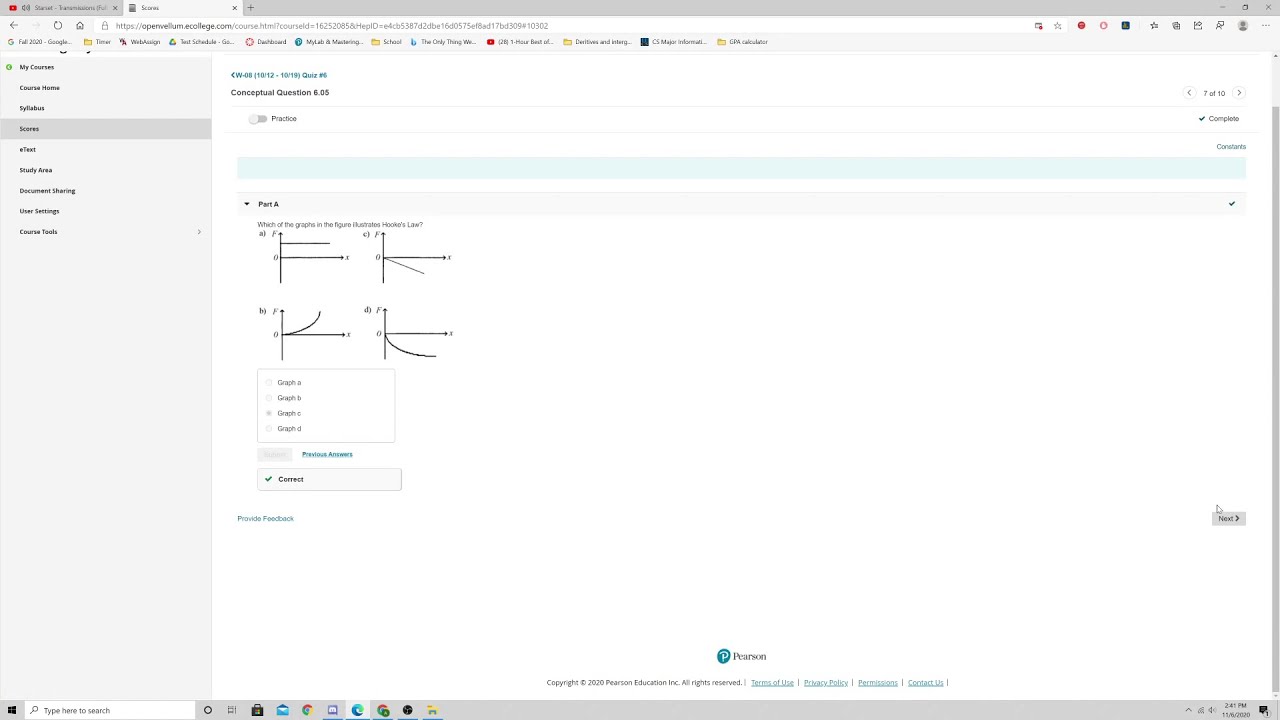
Task: Click the Next button
Action: coord(1228,519)
